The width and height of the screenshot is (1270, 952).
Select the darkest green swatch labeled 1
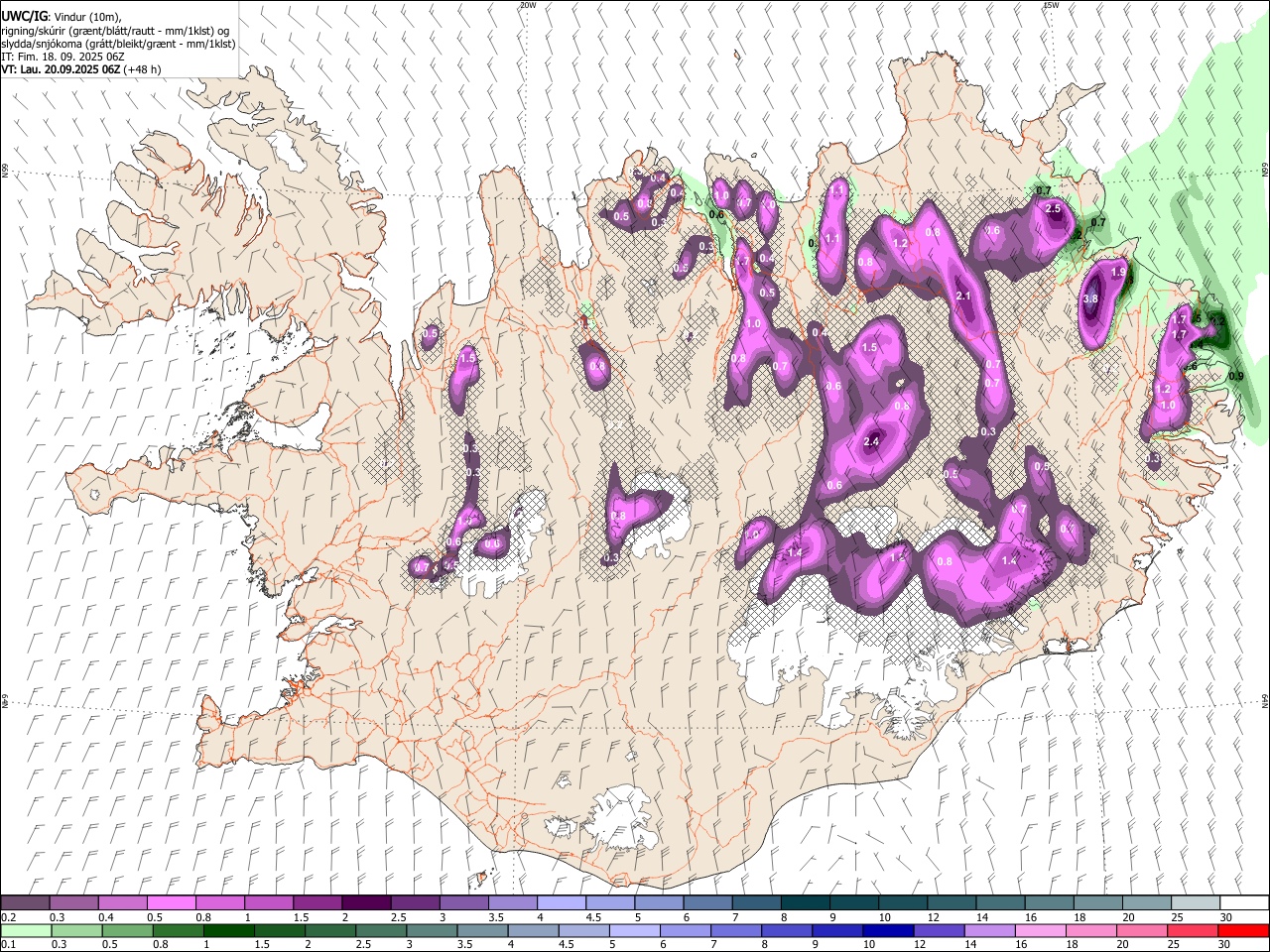pos(228,930)
